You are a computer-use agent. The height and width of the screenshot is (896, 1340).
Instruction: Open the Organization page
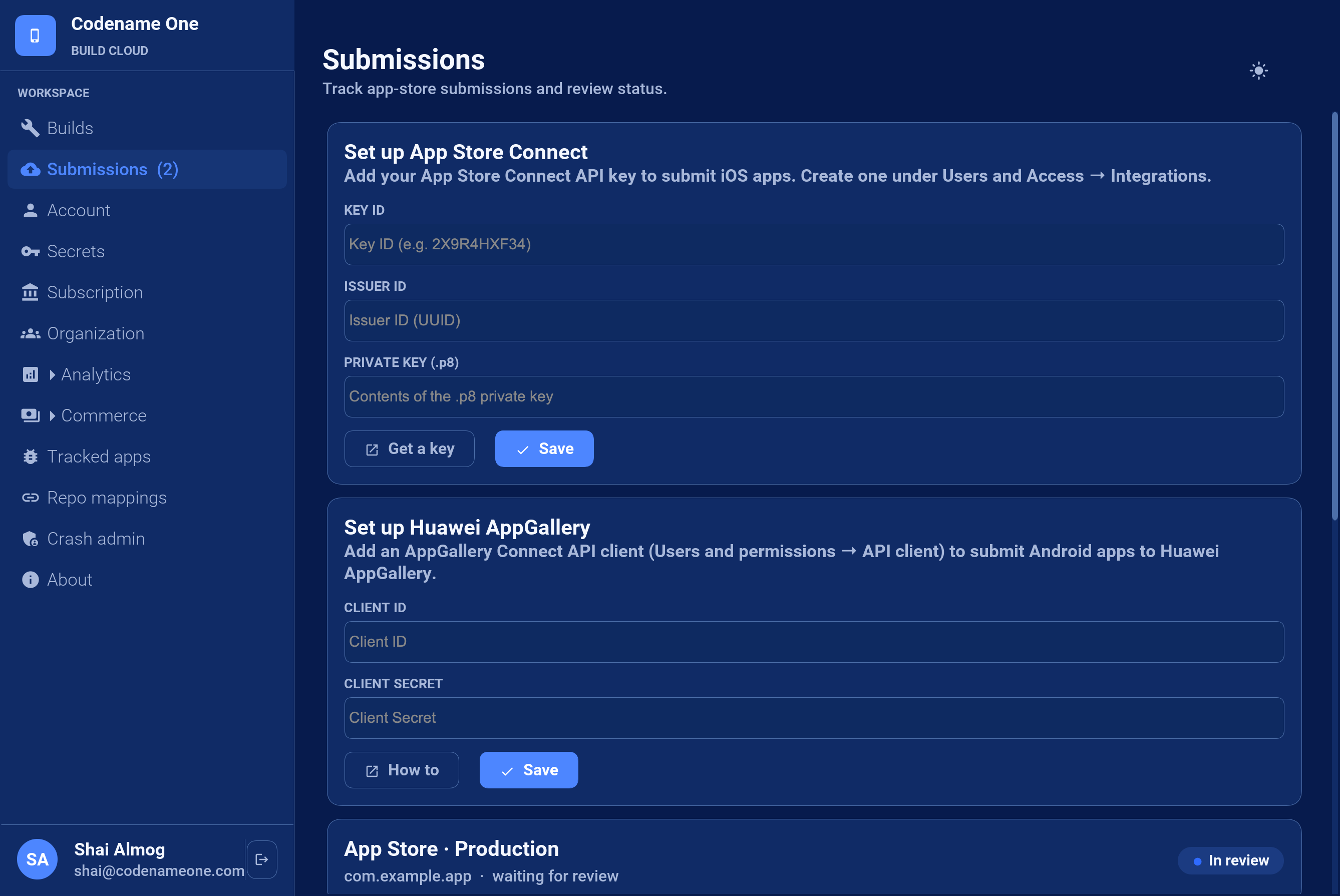pos(147,334)
